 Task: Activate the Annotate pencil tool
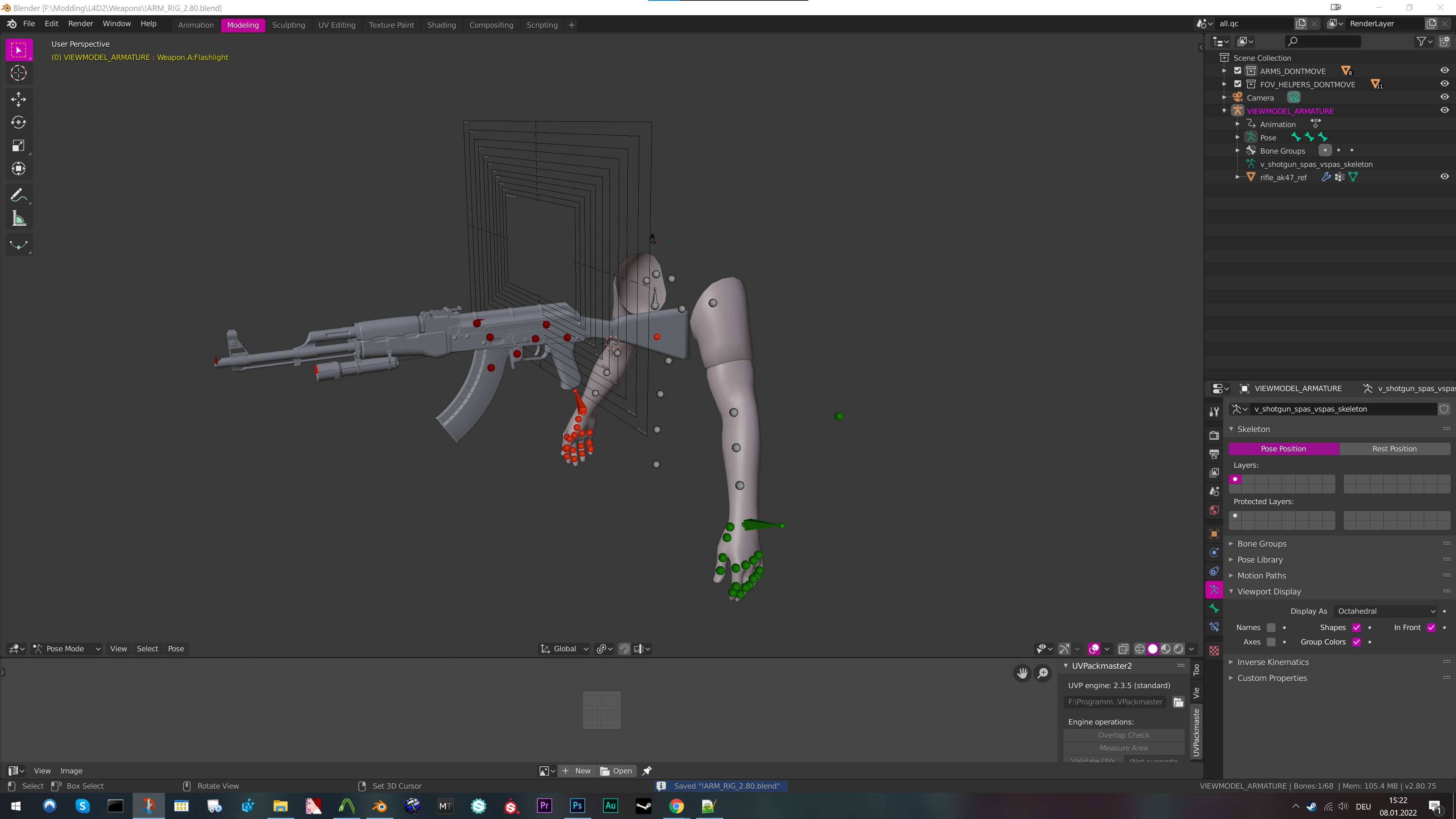click(19, 196)
